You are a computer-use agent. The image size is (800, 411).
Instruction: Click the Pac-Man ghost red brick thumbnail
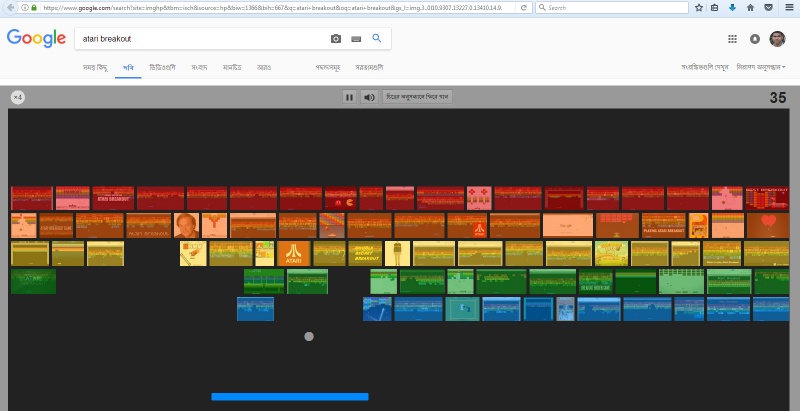(341, 198)
